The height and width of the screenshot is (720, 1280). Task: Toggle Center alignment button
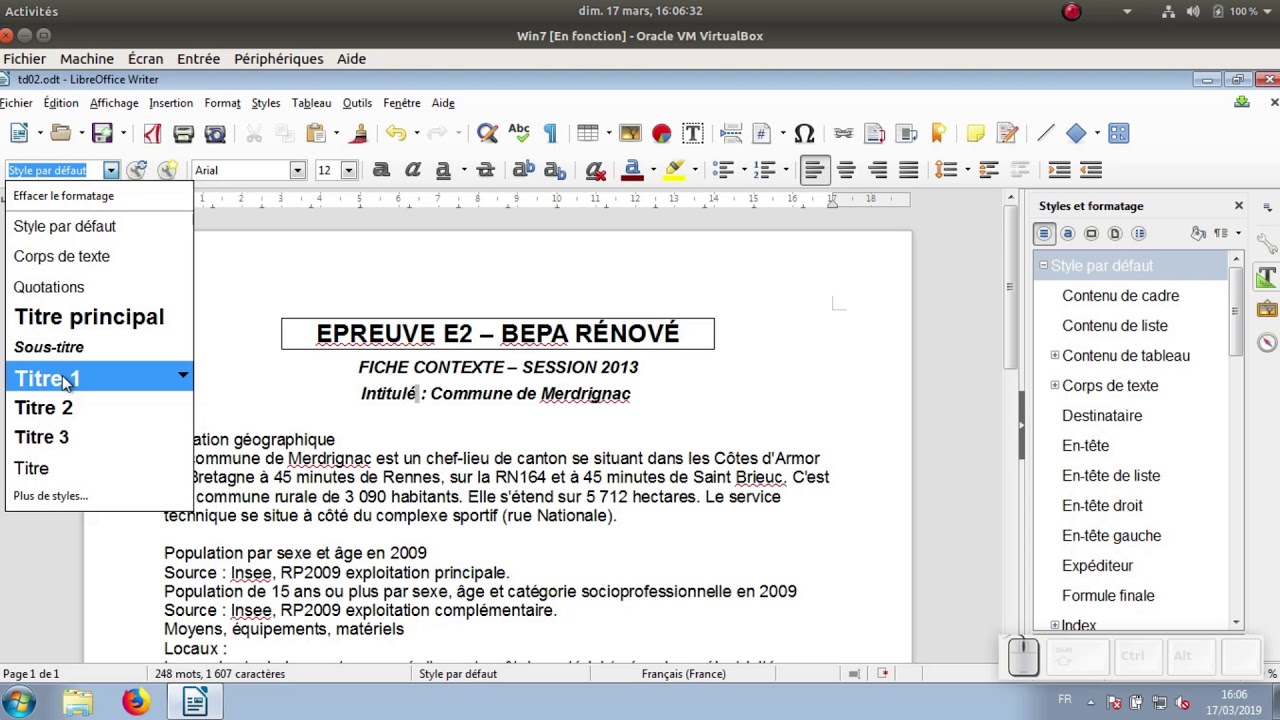[846, 170]
